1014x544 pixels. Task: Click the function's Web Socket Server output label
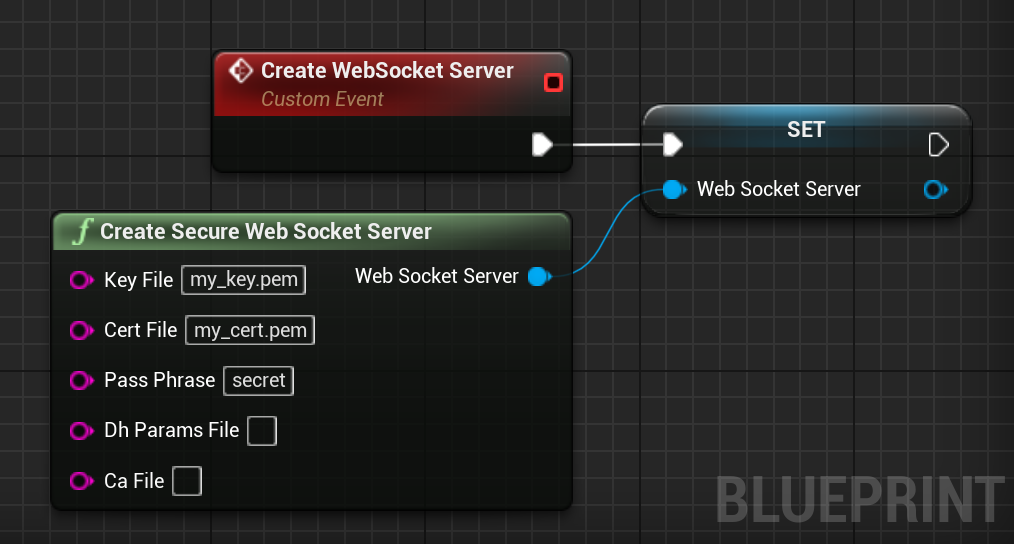[x=437, y=276]
